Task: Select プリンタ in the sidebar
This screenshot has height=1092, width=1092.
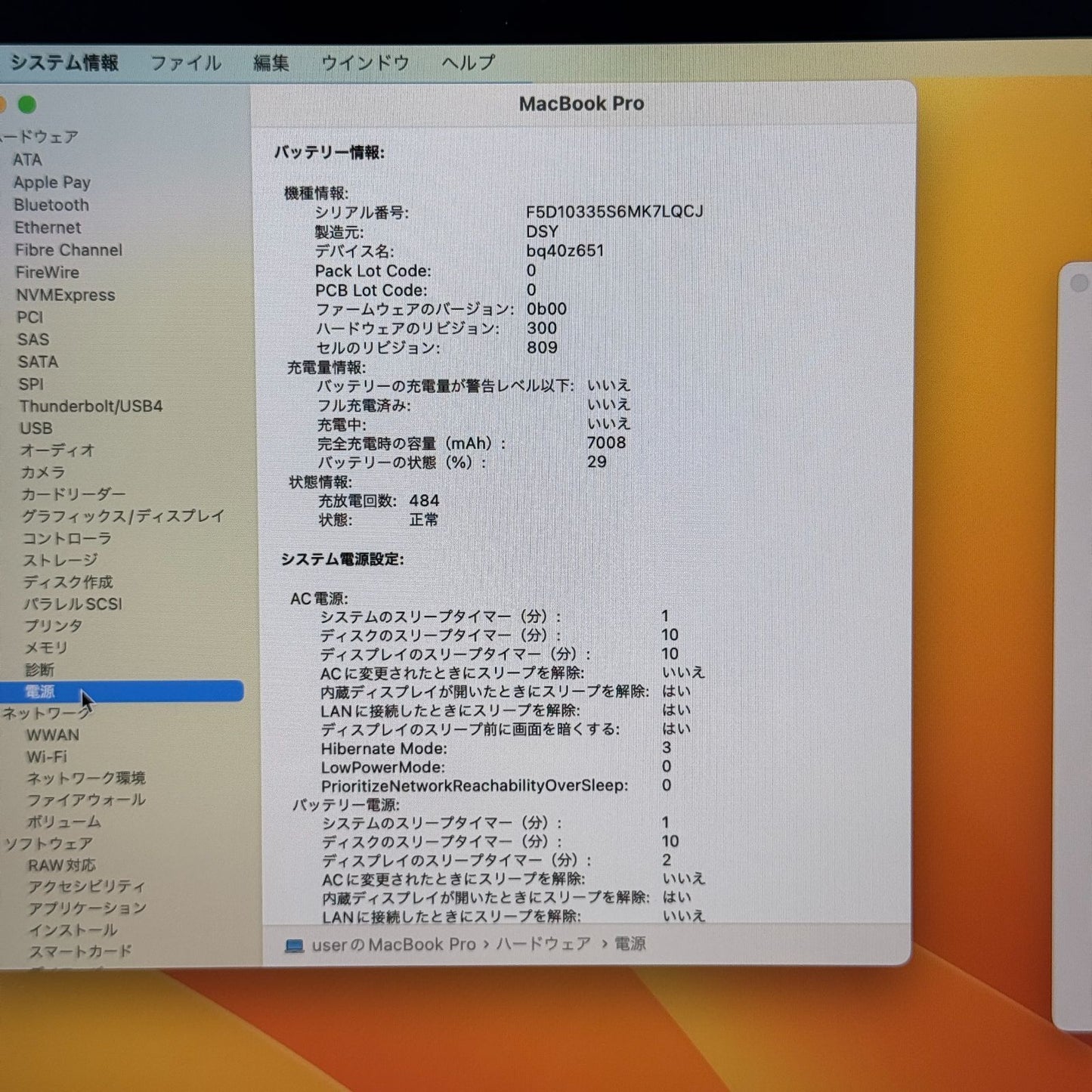Action: 53,626
